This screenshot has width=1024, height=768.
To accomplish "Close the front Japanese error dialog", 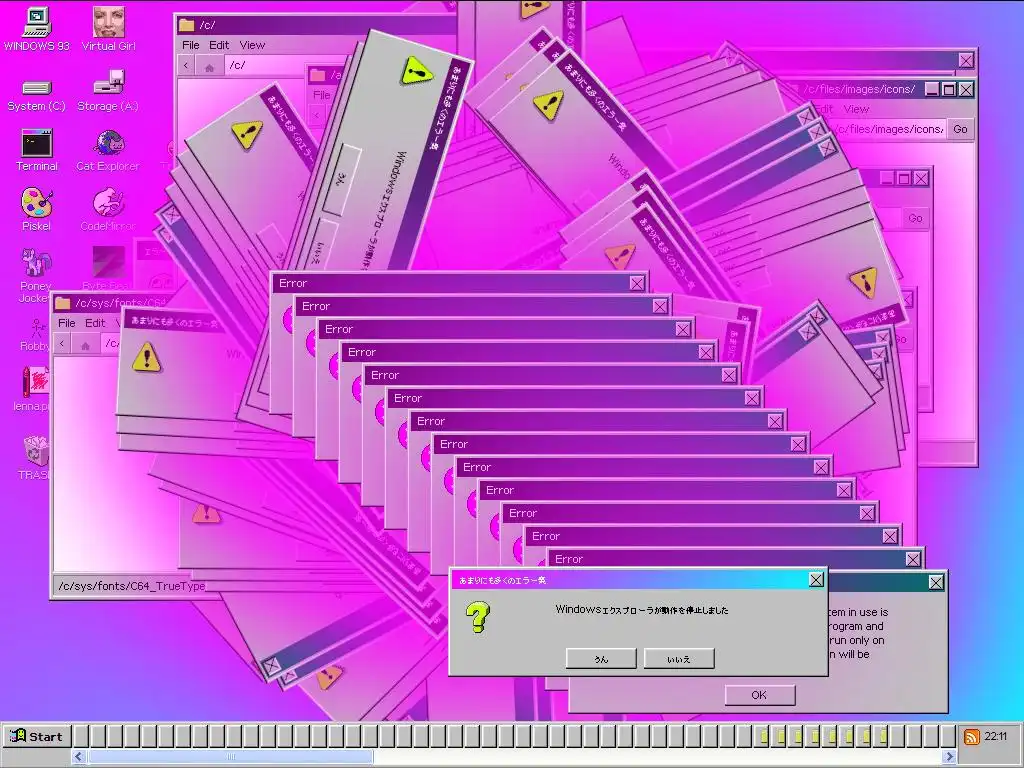I will pyautogui.click(x=816, y=579).
